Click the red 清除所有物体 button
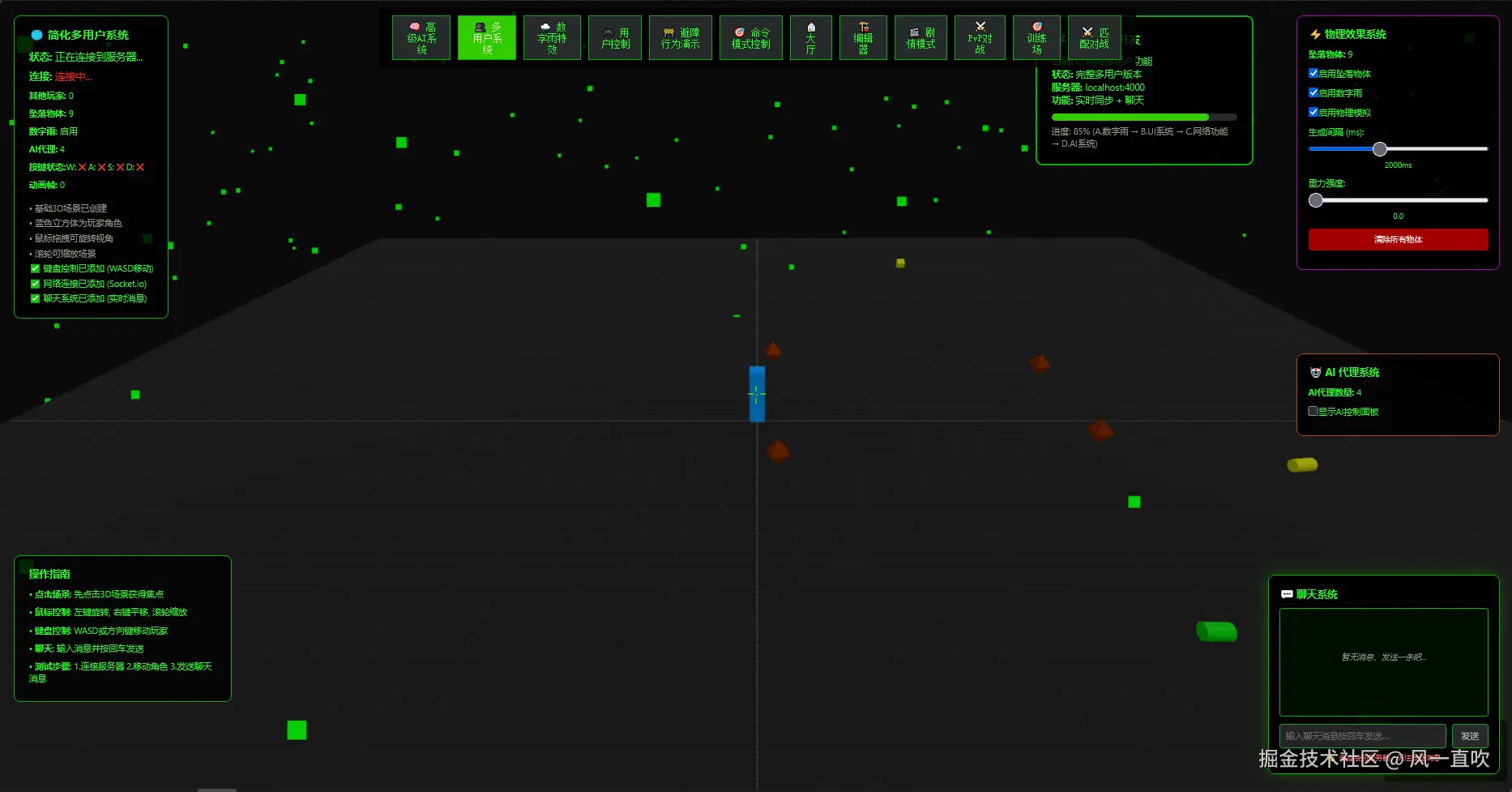Screen dimensions: 1512x792 1399,239
